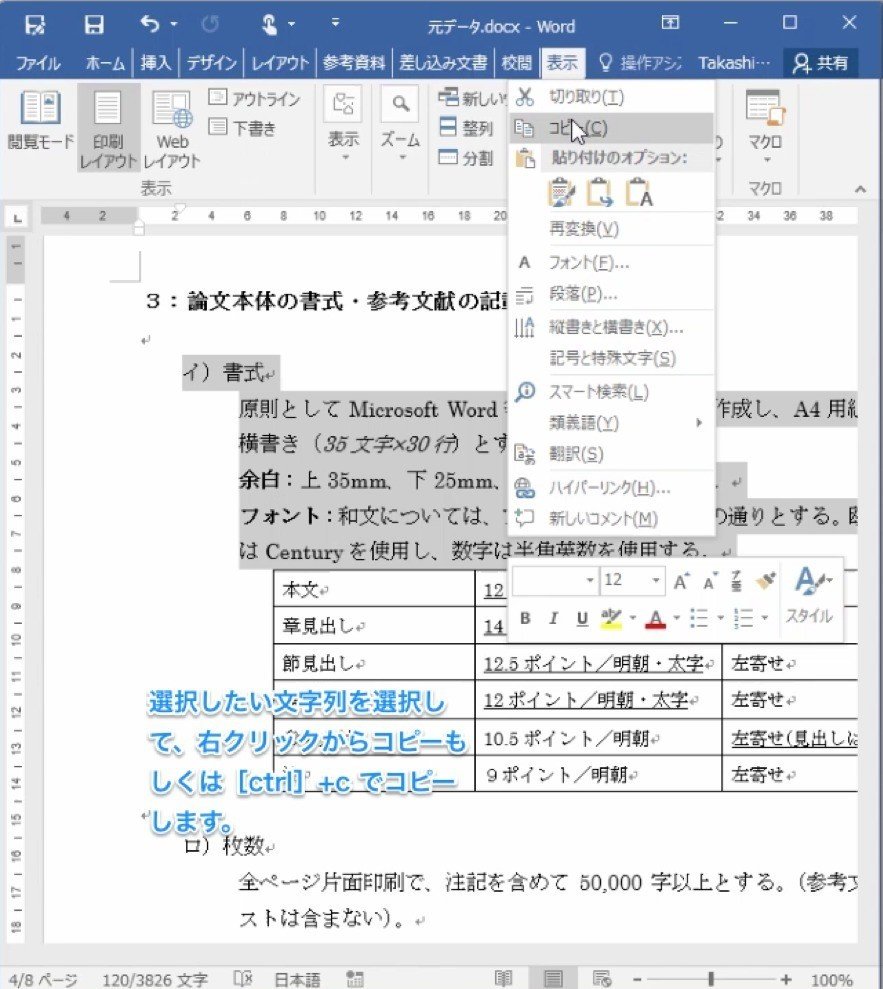Open Styles (スタイル) gallery in mini toolbar

809,594
